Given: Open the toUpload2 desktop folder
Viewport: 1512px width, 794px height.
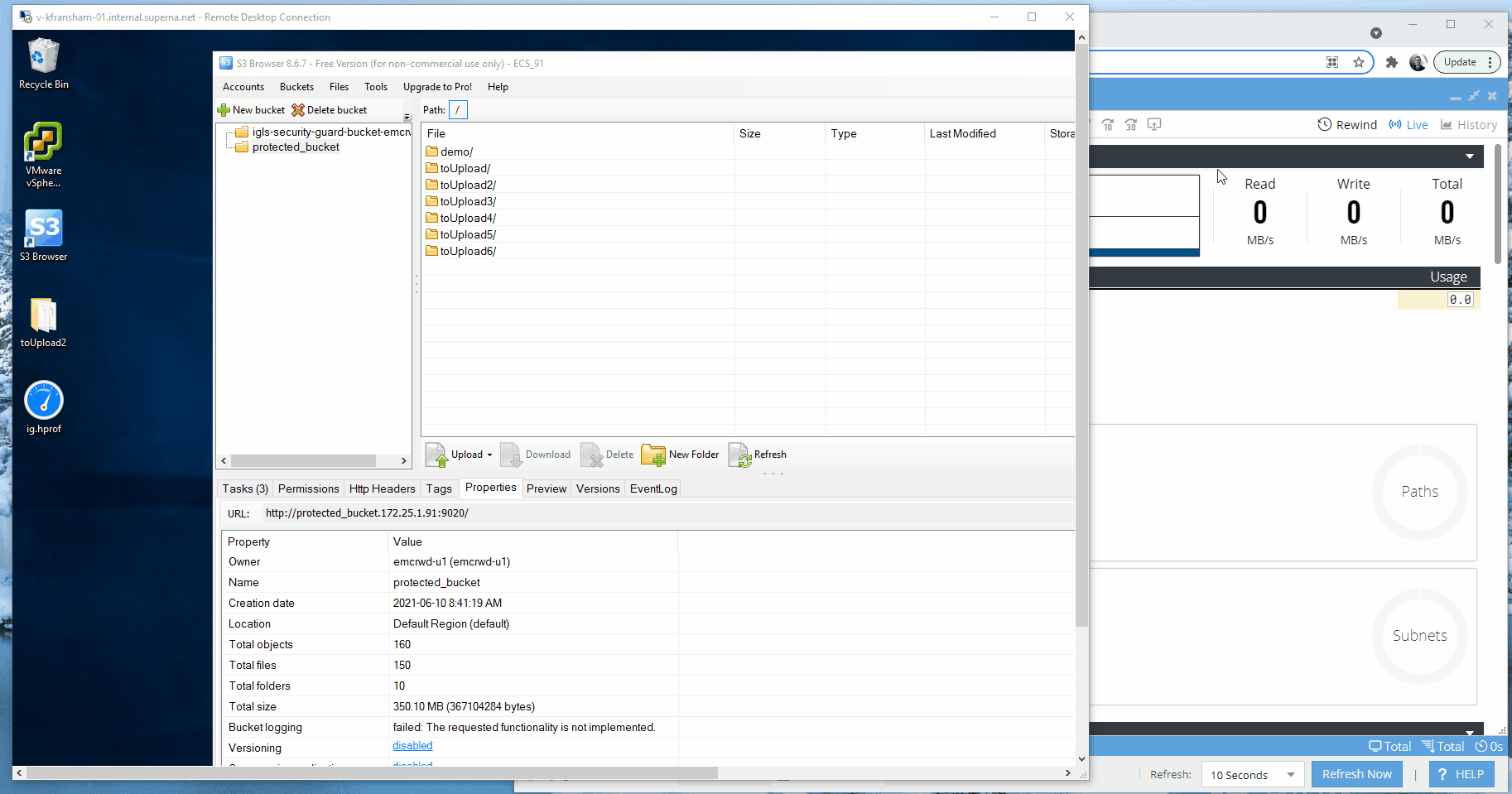Looking at the screenshot, I should (43, 322).
